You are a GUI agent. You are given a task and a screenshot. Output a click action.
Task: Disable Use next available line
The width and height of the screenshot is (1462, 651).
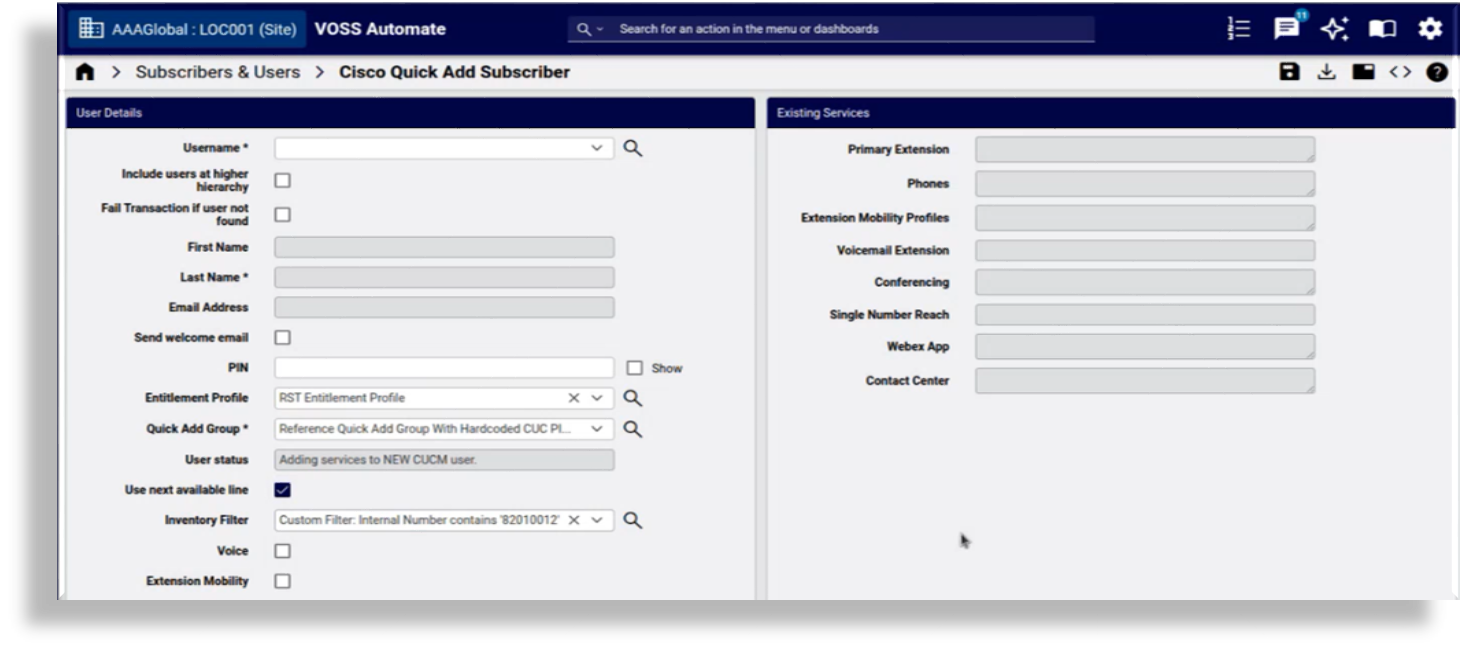point(283,490)
